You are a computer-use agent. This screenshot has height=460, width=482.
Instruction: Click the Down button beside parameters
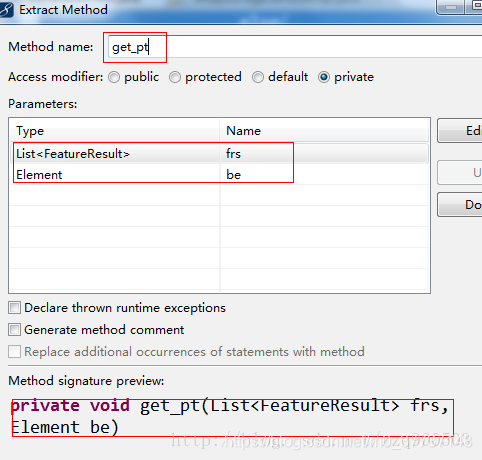(x=460, y=204)
